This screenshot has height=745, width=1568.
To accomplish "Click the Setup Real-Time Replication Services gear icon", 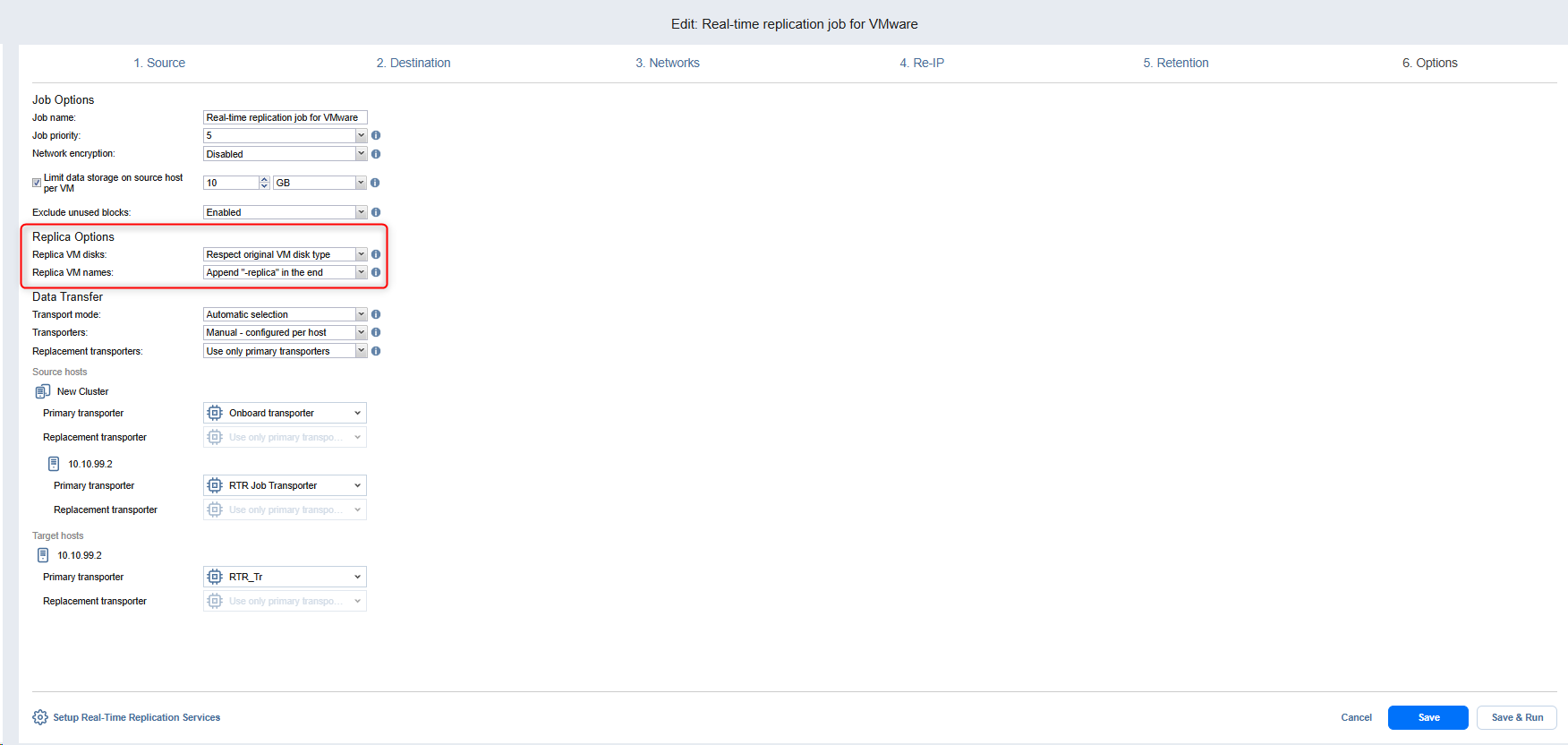I will (40, 717).
